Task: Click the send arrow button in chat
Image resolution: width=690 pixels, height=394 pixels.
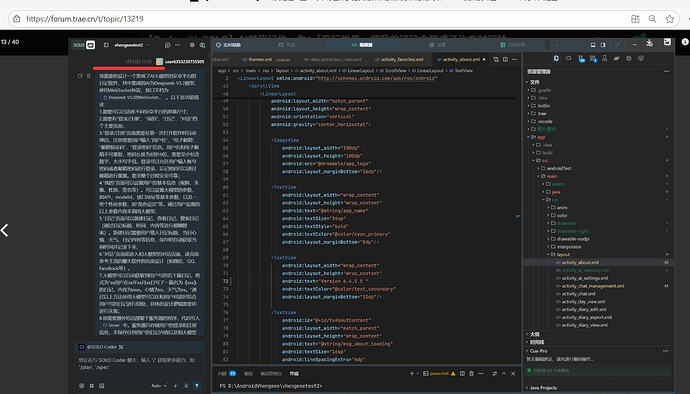Action: coord(196,386)
